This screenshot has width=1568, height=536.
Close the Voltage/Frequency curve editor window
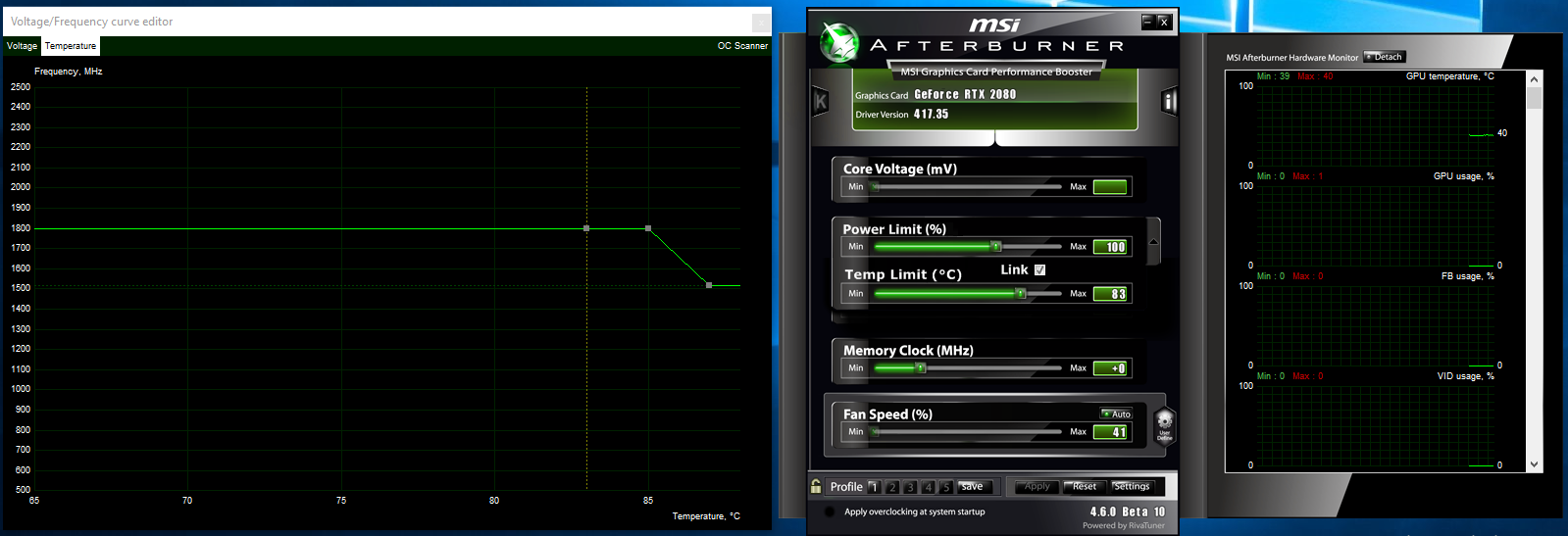click(760, 22)
